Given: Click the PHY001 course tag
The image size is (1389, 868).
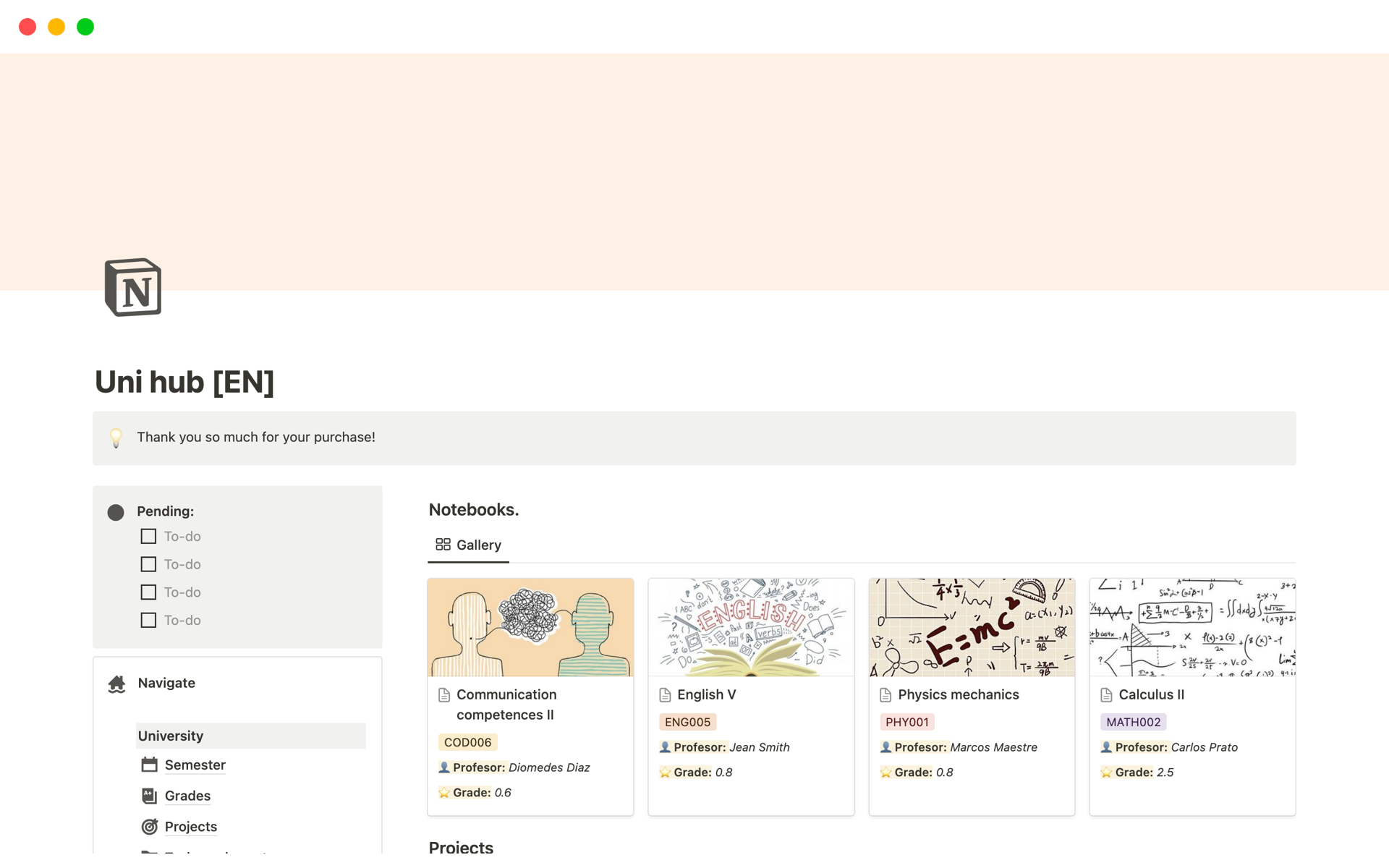Looking at the screenshot, I should click(x=907, y=721).
